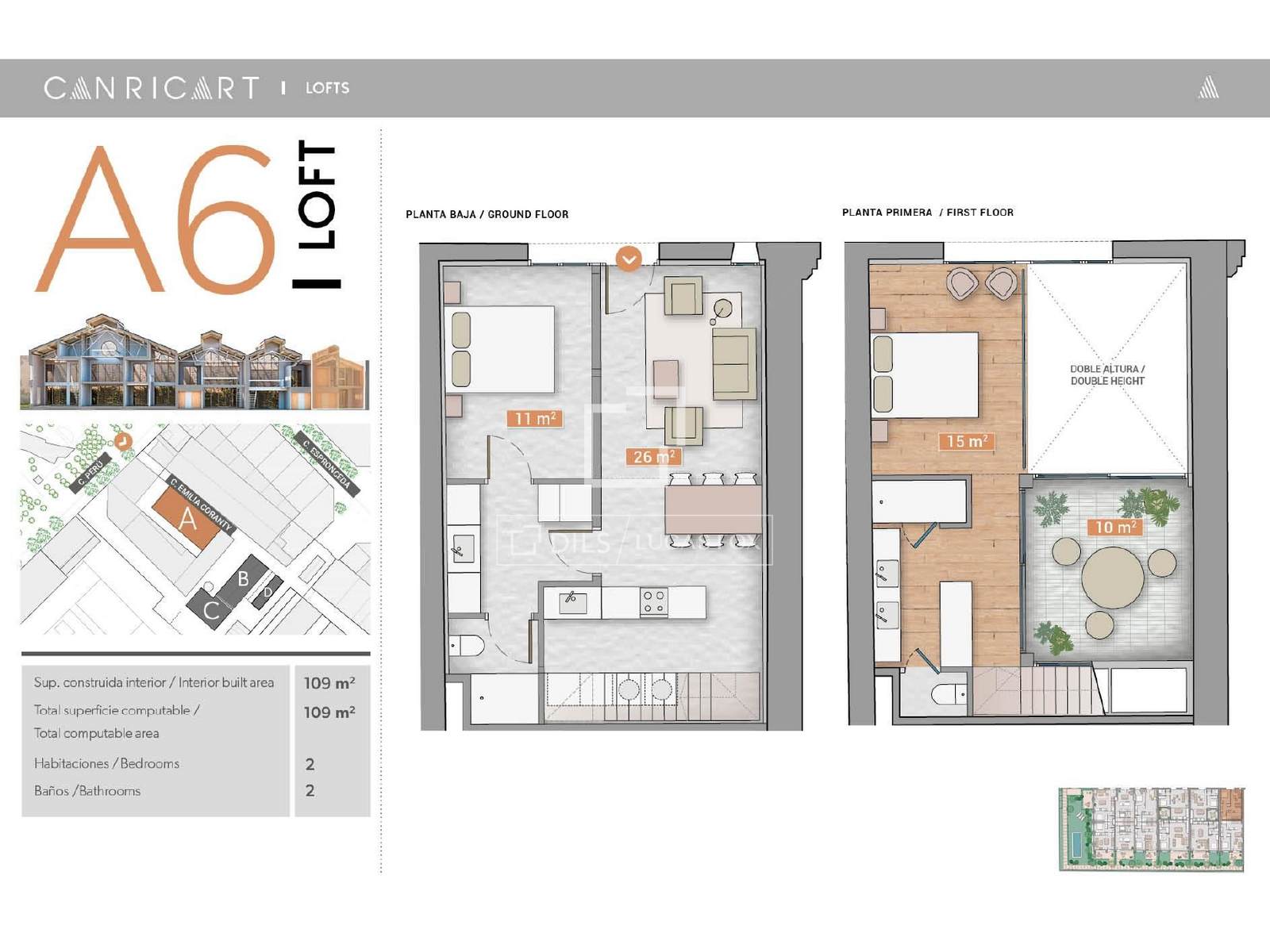Click the ground floor bed symbol
The height and width of the screenshot is (952, 1270).
click(x=501, y=348)
